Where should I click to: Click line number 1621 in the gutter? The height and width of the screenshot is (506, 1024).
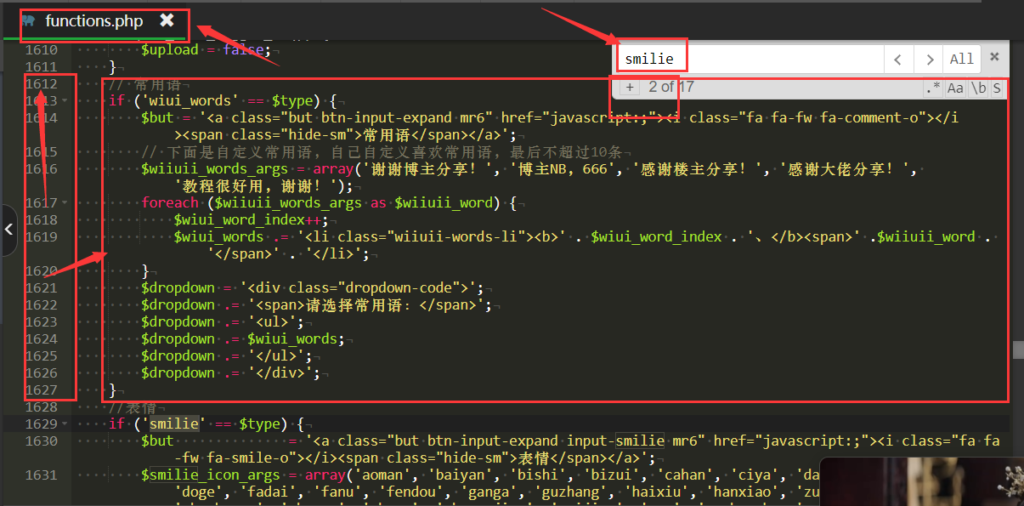[41, 288]
